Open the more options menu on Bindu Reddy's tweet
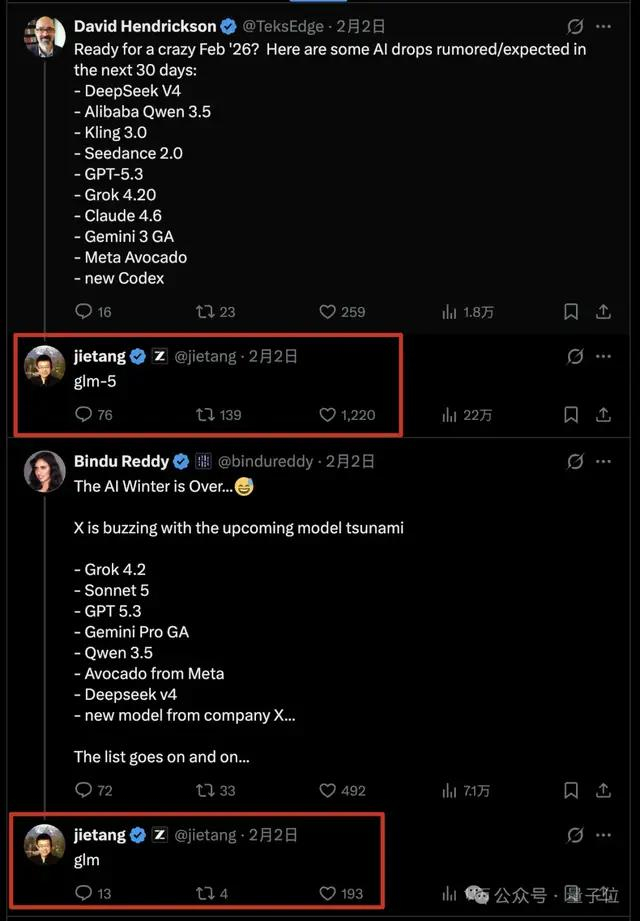The image size is (640, 921). 603,461
